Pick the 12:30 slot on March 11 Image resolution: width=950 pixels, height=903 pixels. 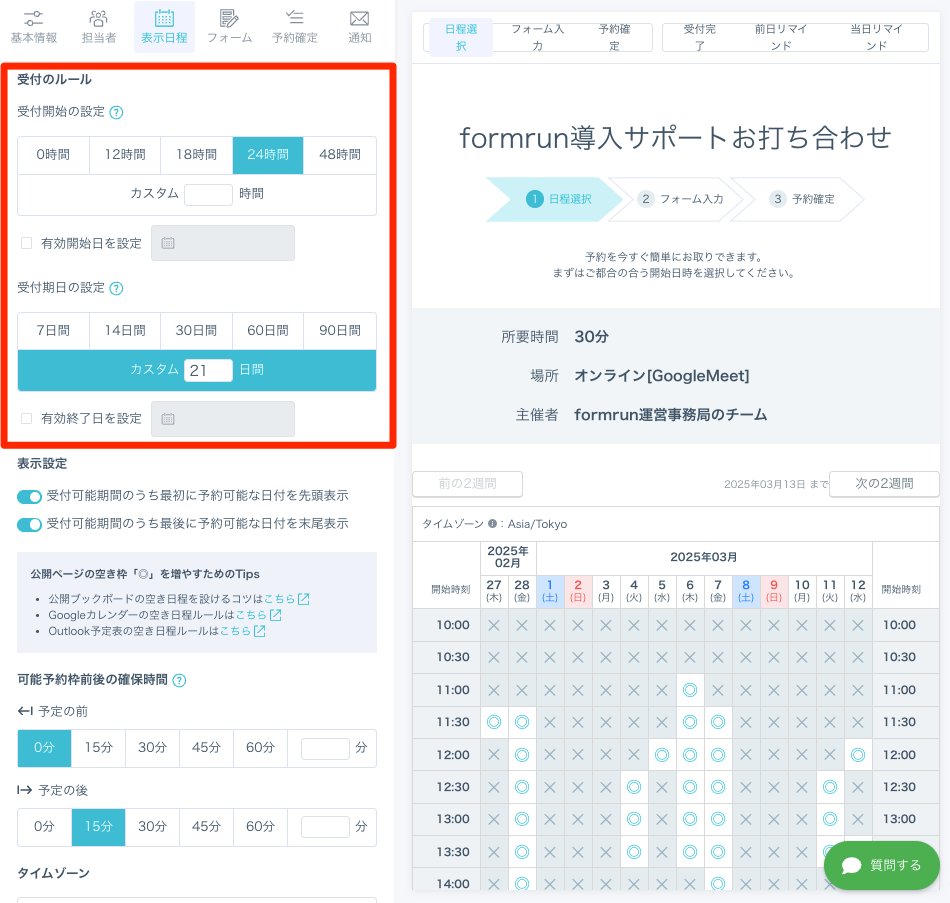pos(829,787)
